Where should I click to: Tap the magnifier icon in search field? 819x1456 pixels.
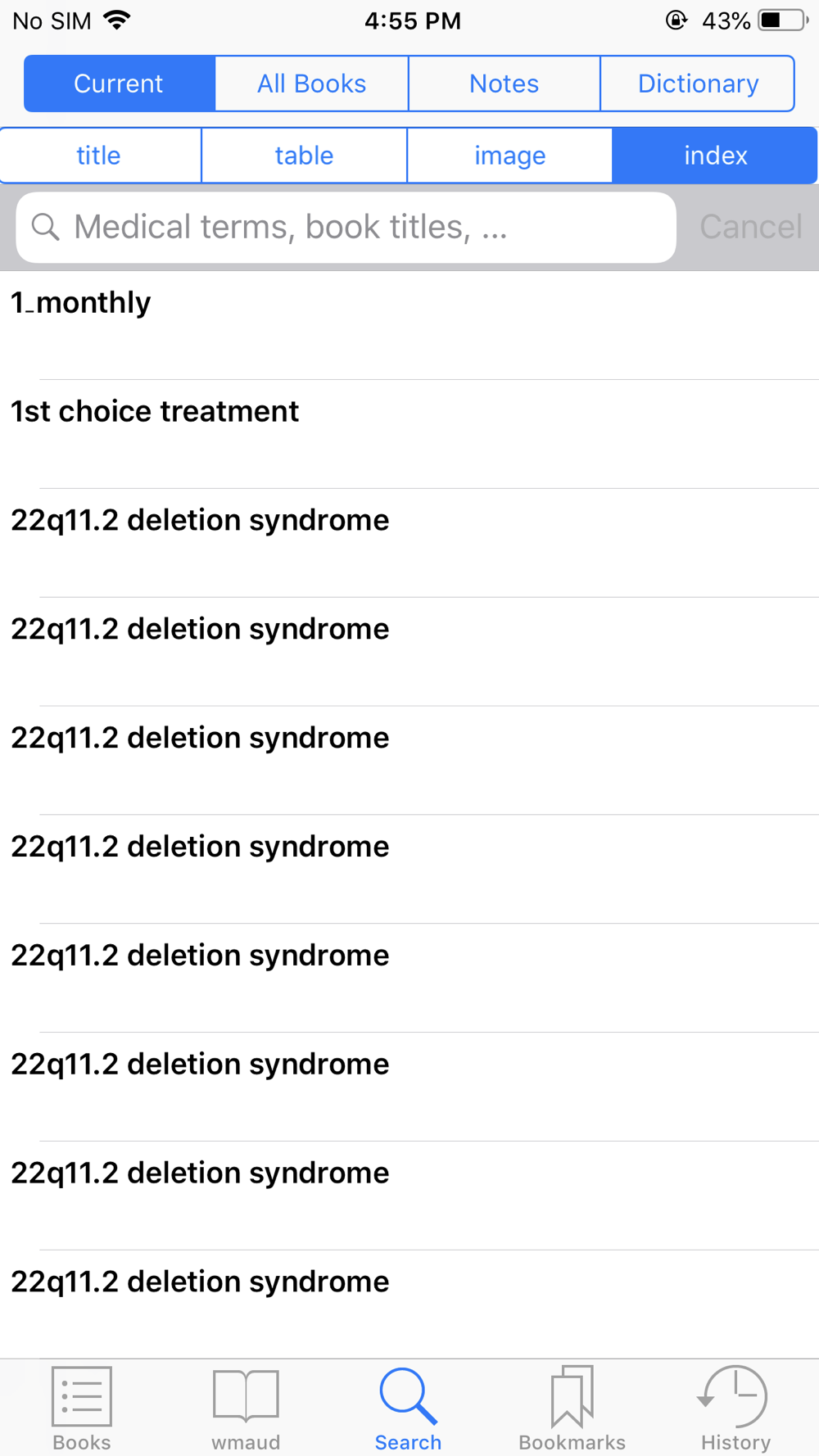(46, 227)
